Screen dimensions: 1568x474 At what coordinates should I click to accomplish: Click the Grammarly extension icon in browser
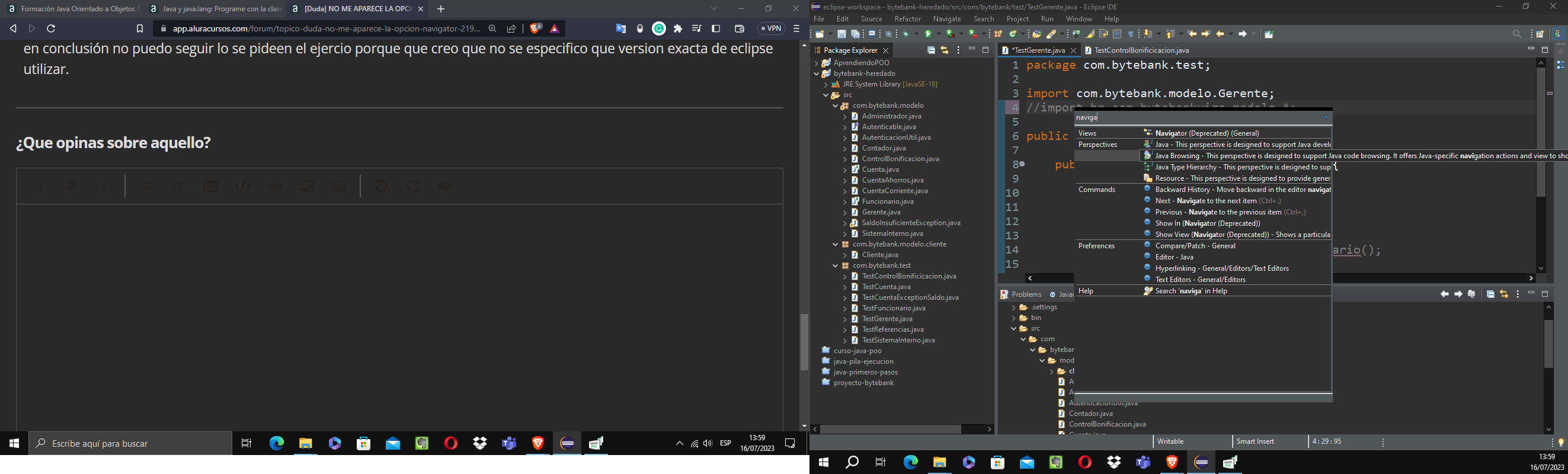[659, 28]
